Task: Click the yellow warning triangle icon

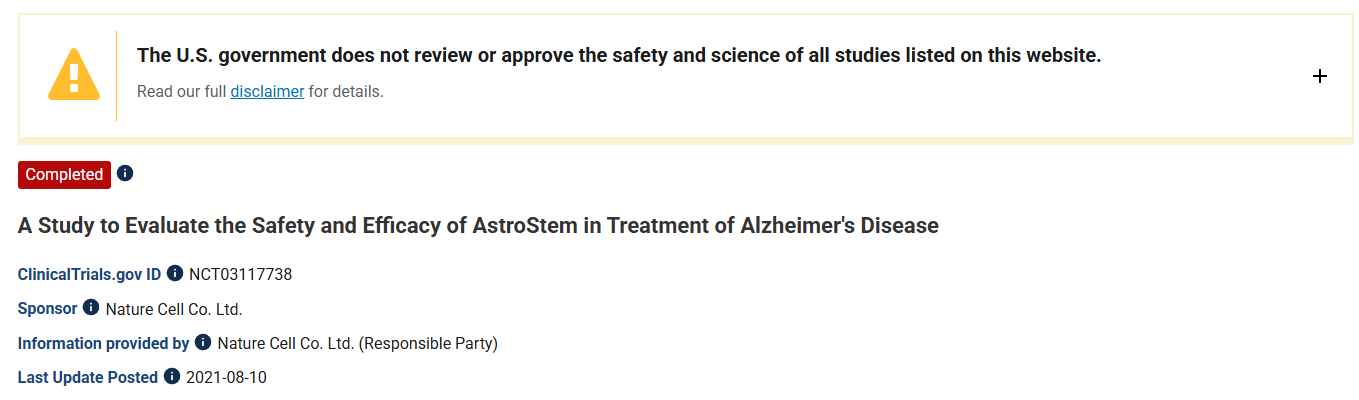Action: (x=74, y=75)
